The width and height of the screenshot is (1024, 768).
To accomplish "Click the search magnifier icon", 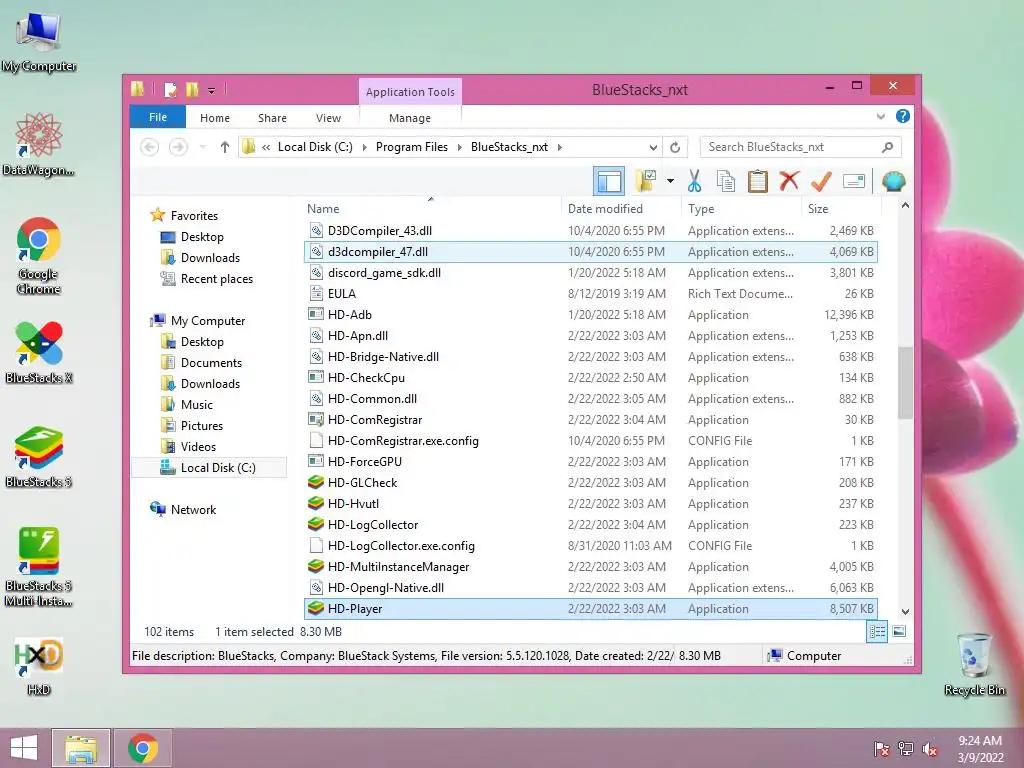I will pyautogui.click(x=888, y=147).
